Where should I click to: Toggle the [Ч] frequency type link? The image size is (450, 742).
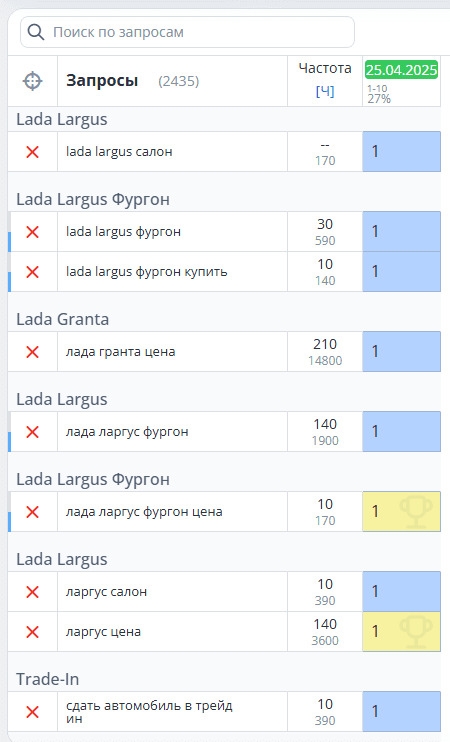point(325,91)
